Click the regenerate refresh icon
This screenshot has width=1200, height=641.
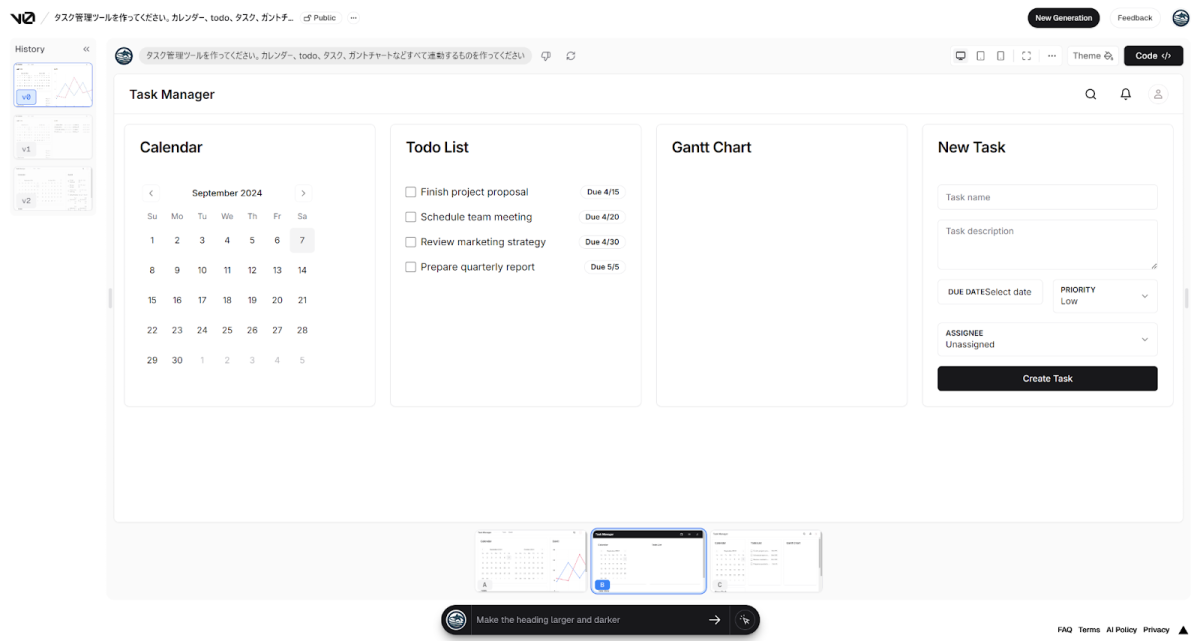tap(570, 56)
